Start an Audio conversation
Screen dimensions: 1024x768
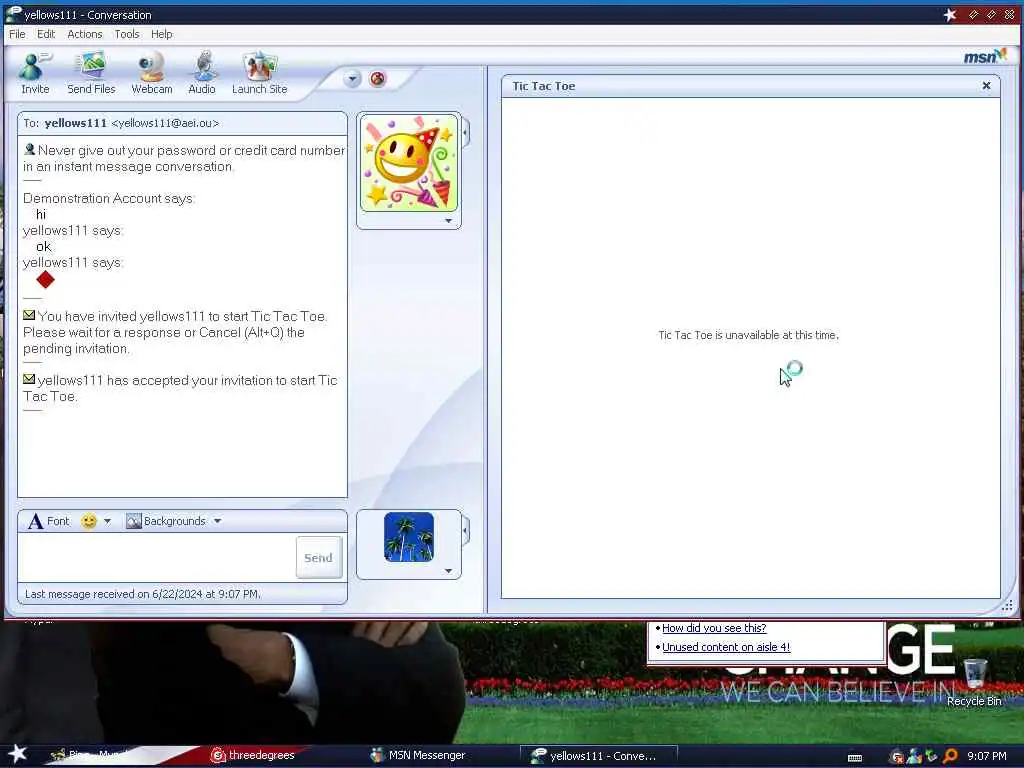tap(202, 73)
